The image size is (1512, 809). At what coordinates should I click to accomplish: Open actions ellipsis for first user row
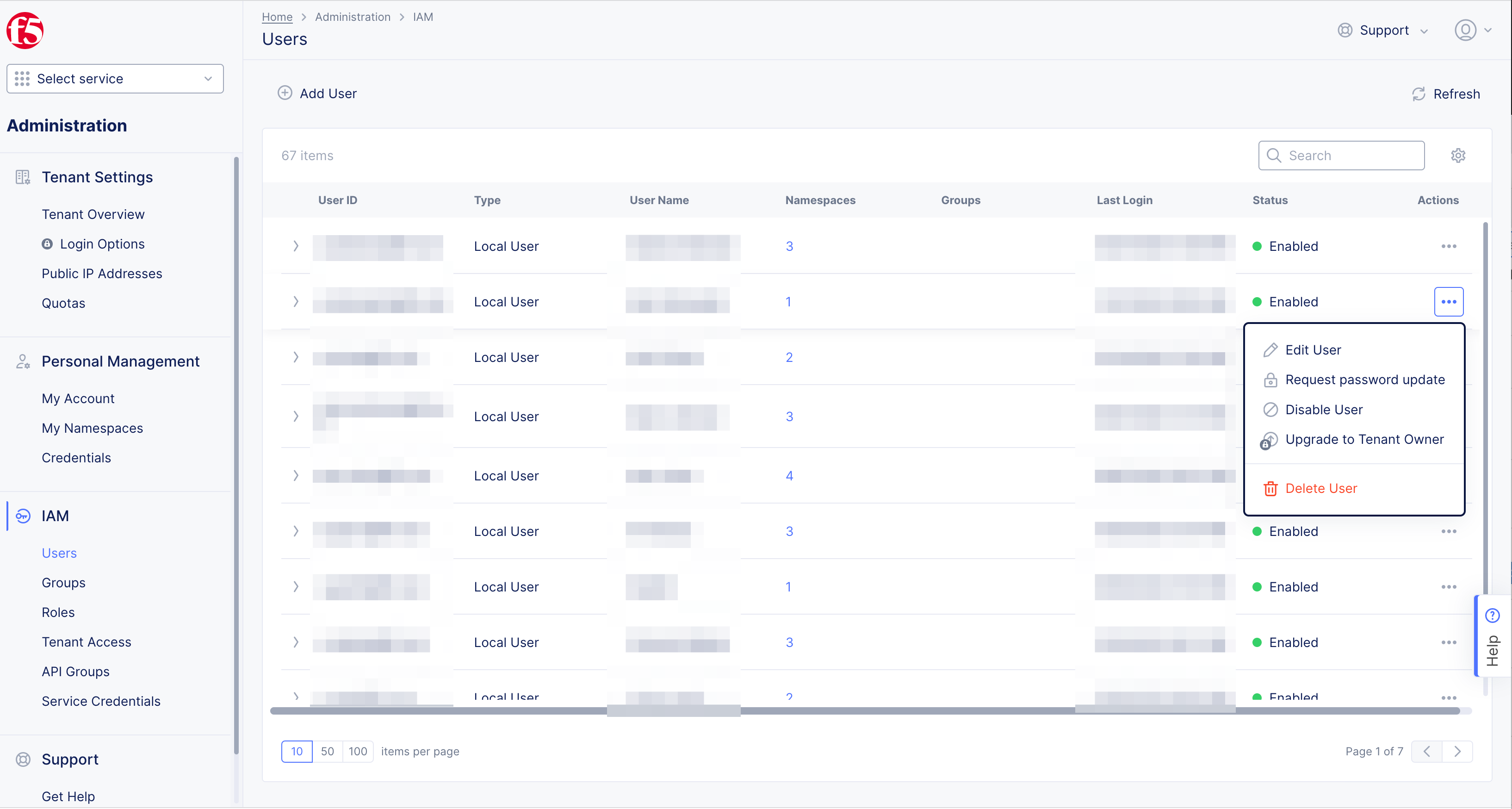pyautogui.click(x=1449, y=246)
